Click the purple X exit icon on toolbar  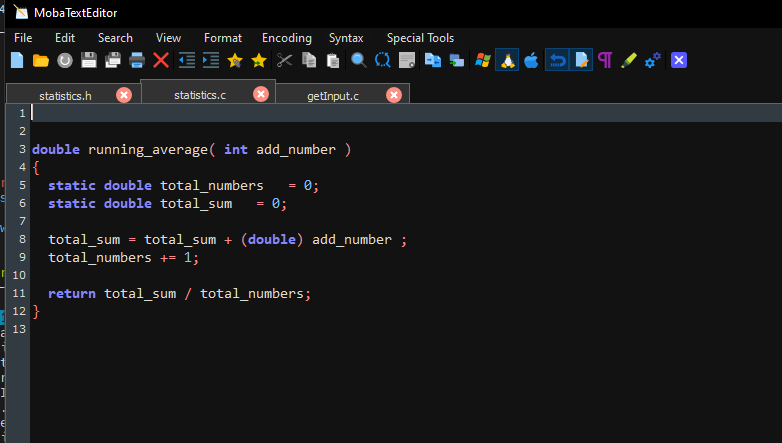(679, 60)
